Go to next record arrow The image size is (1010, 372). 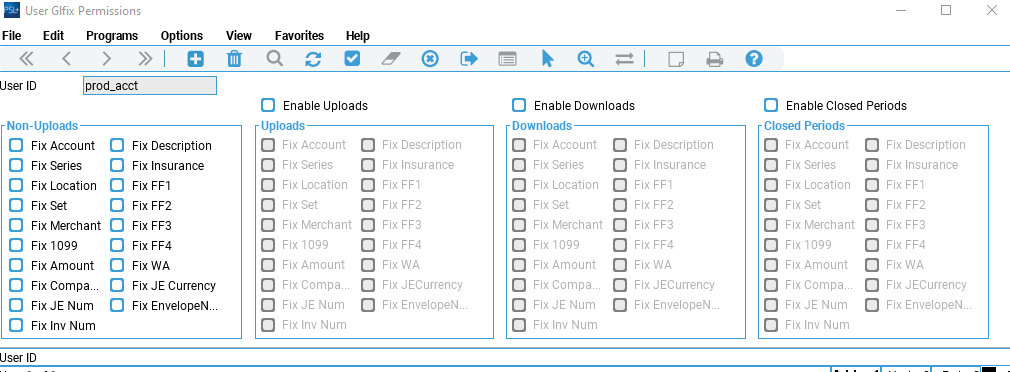coord(107,59)
